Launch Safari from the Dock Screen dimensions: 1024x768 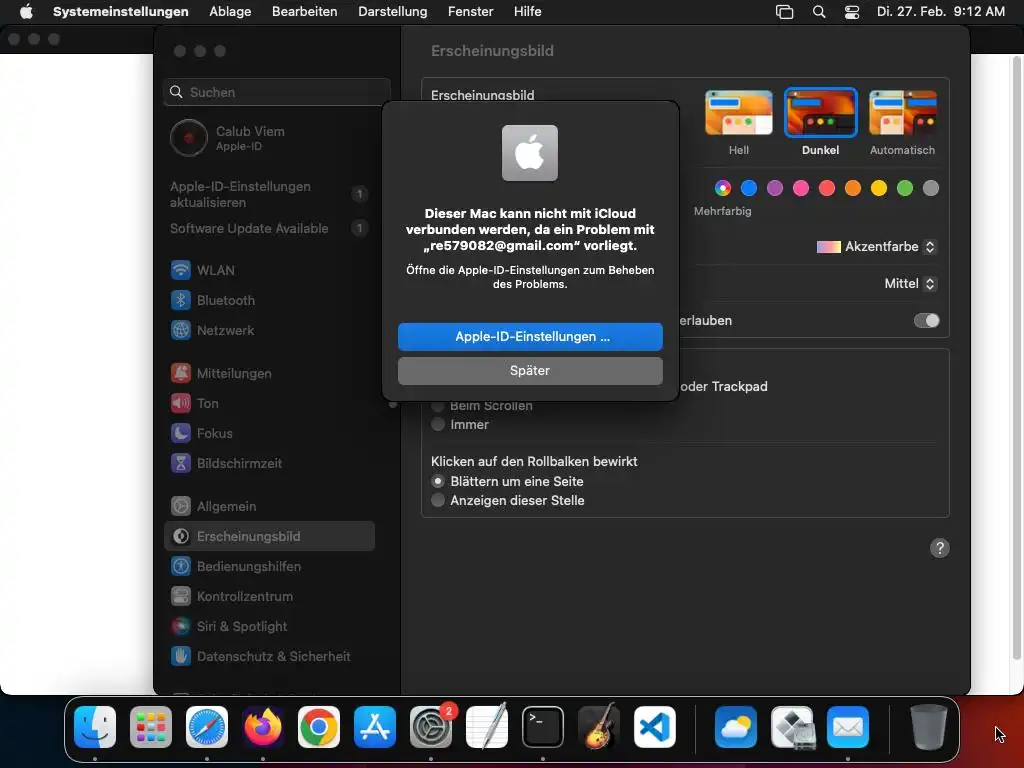[x=207, y=727]
